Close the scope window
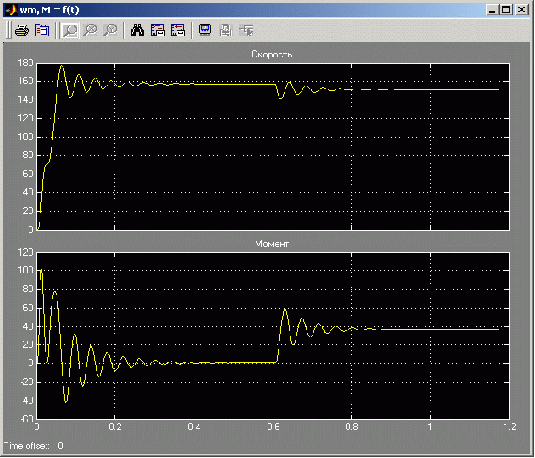This screenshot has width=535, height=458. 521,10
